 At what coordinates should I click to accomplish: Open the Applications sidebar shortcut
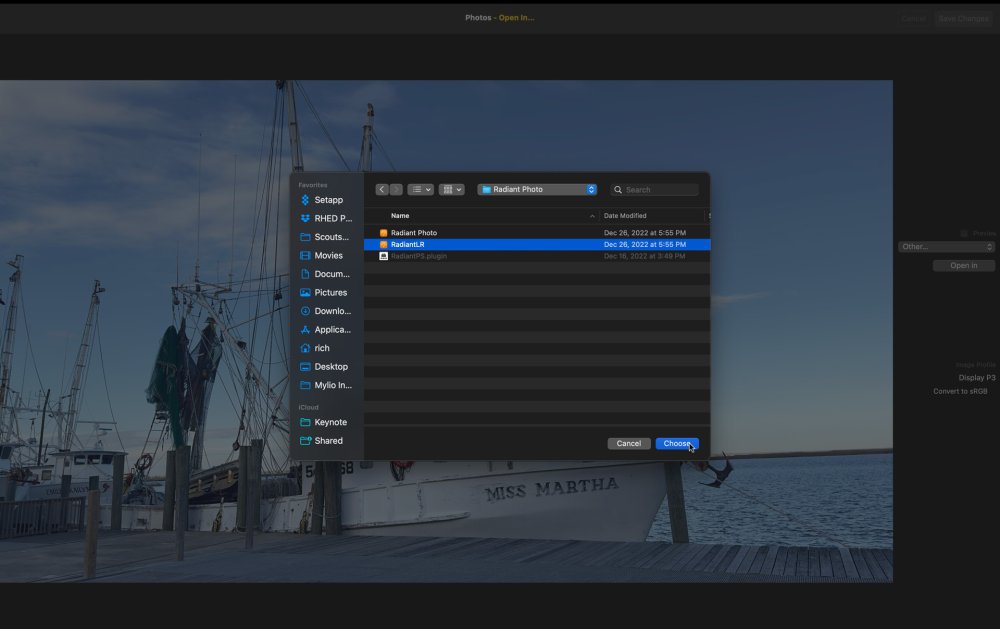tap(305, 330)
